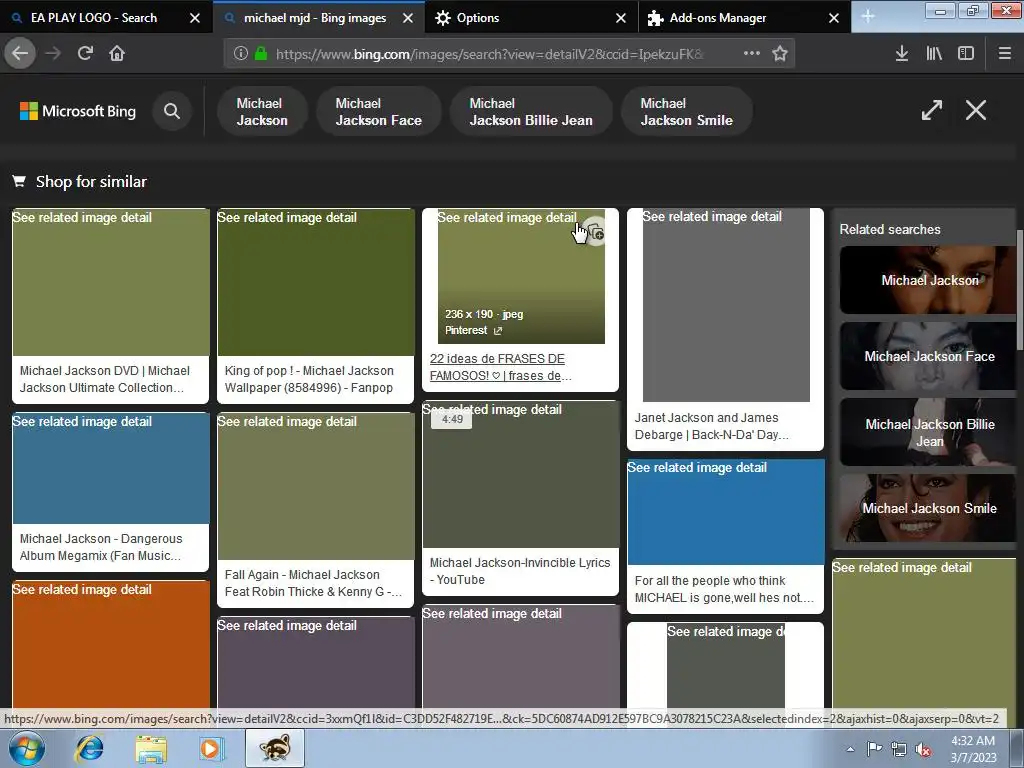Click related search Michael Jackson thumbnail
This screenshot has height=768, width=1024.
click(x=927, y=280)
